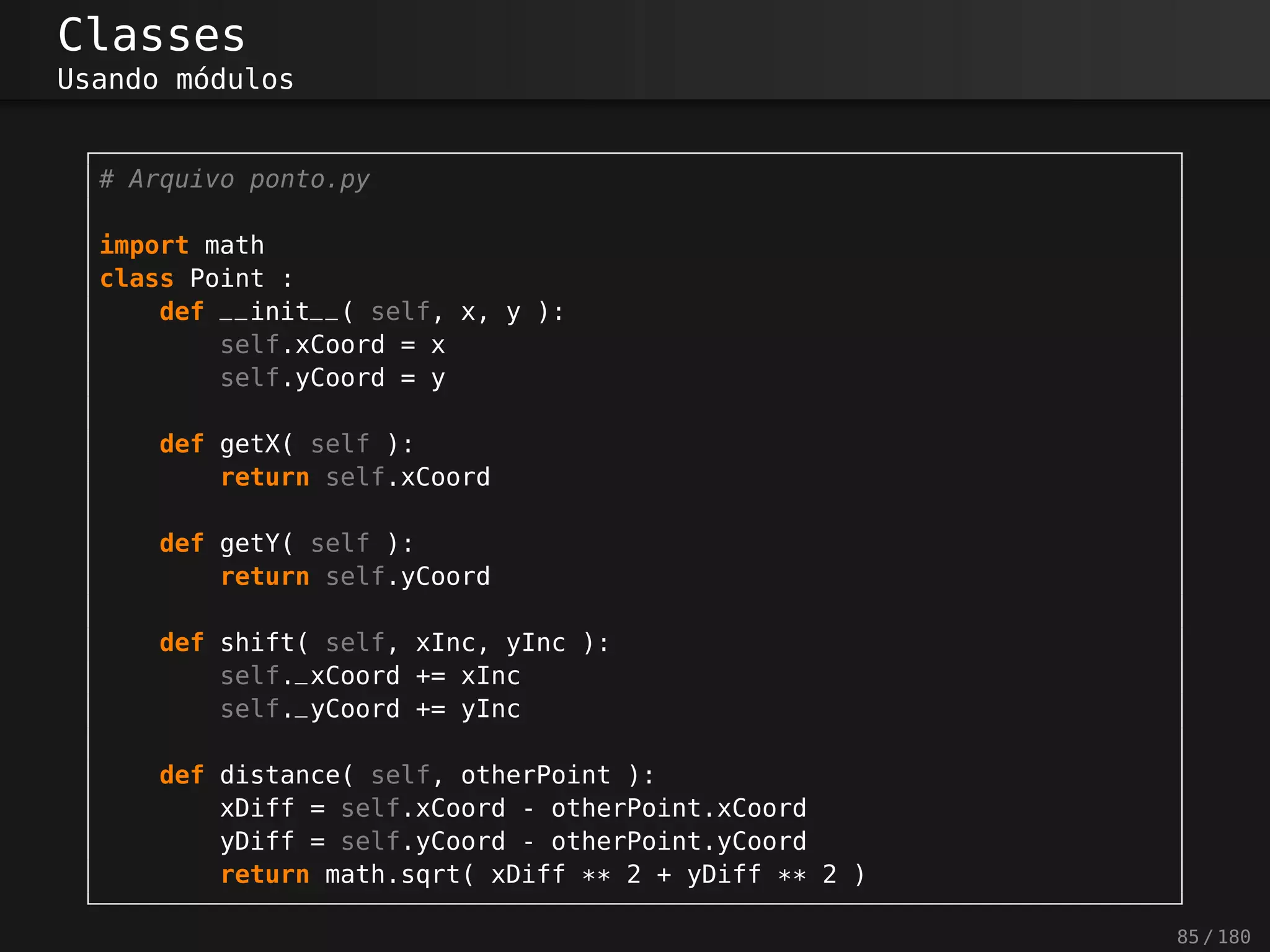Click the line starting 'xDiff = self.xCoord'
This screenshot has height=952, width=1270.
point(513,808)
